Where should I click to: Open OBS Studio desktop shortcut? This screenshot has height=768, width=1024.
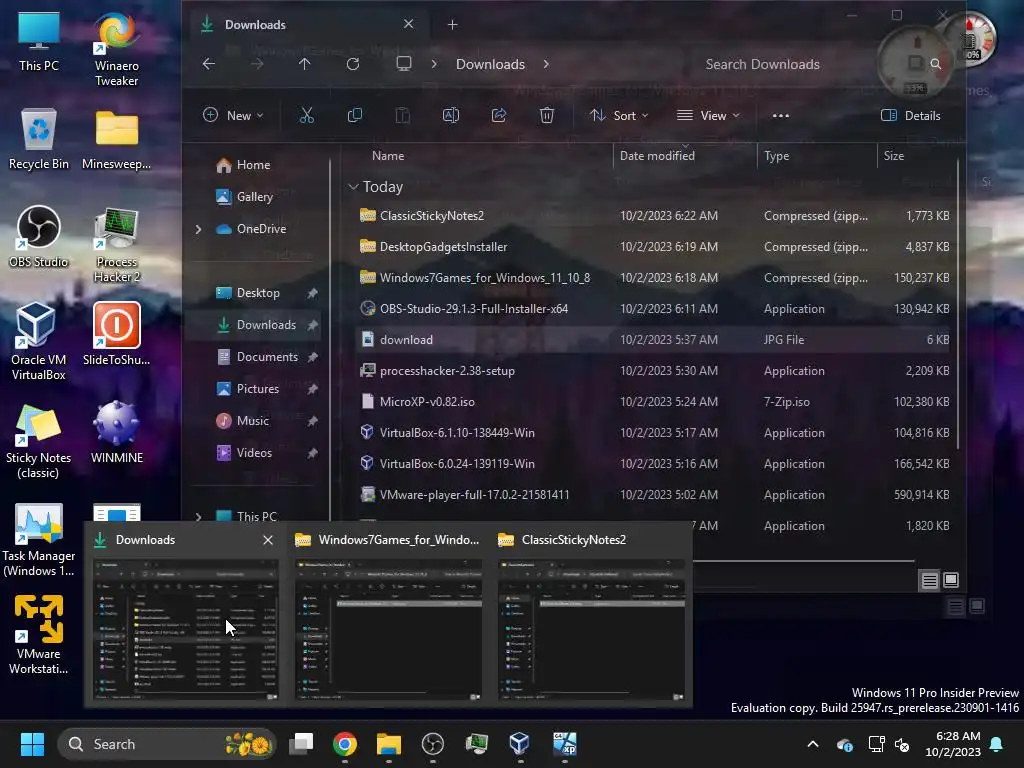pyautogui.click(x=39, y=237)
